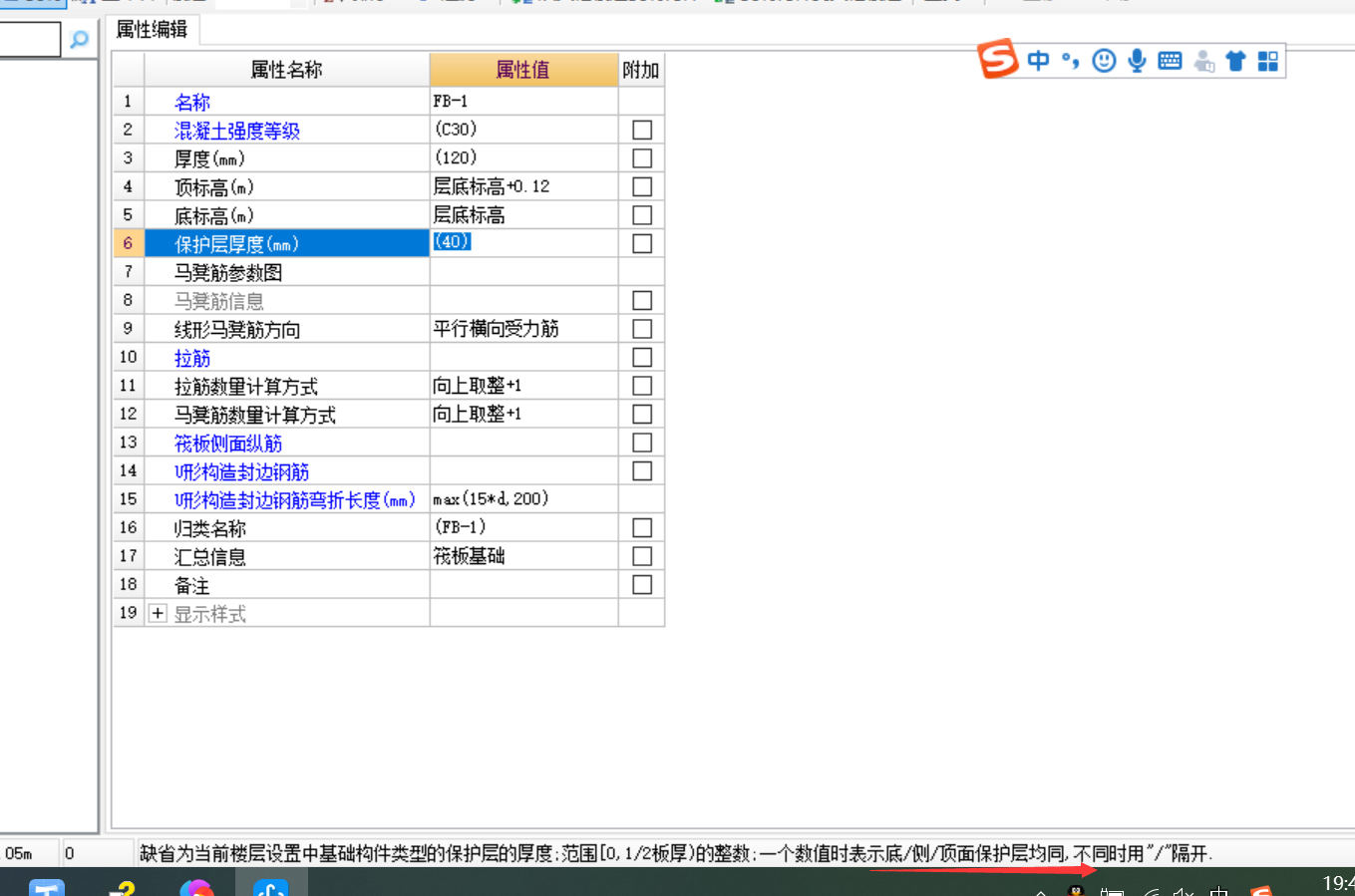Click the 筏板基础 value cell
Image resolution: width=1355 pixels, height=896 pixels.
pyautogui.click(x=523, y=556)
